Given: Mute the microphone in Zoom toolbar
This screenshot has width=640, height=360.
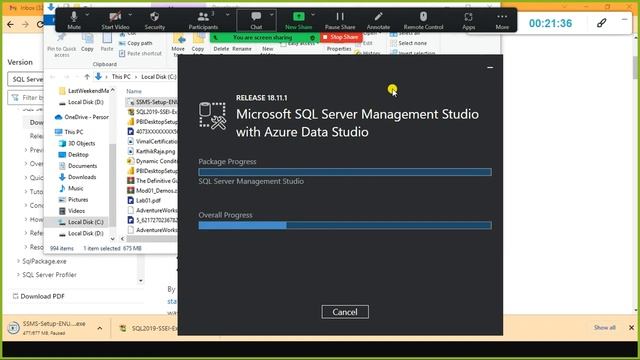Looking at the screenshot, I should [x=74, y=20].
